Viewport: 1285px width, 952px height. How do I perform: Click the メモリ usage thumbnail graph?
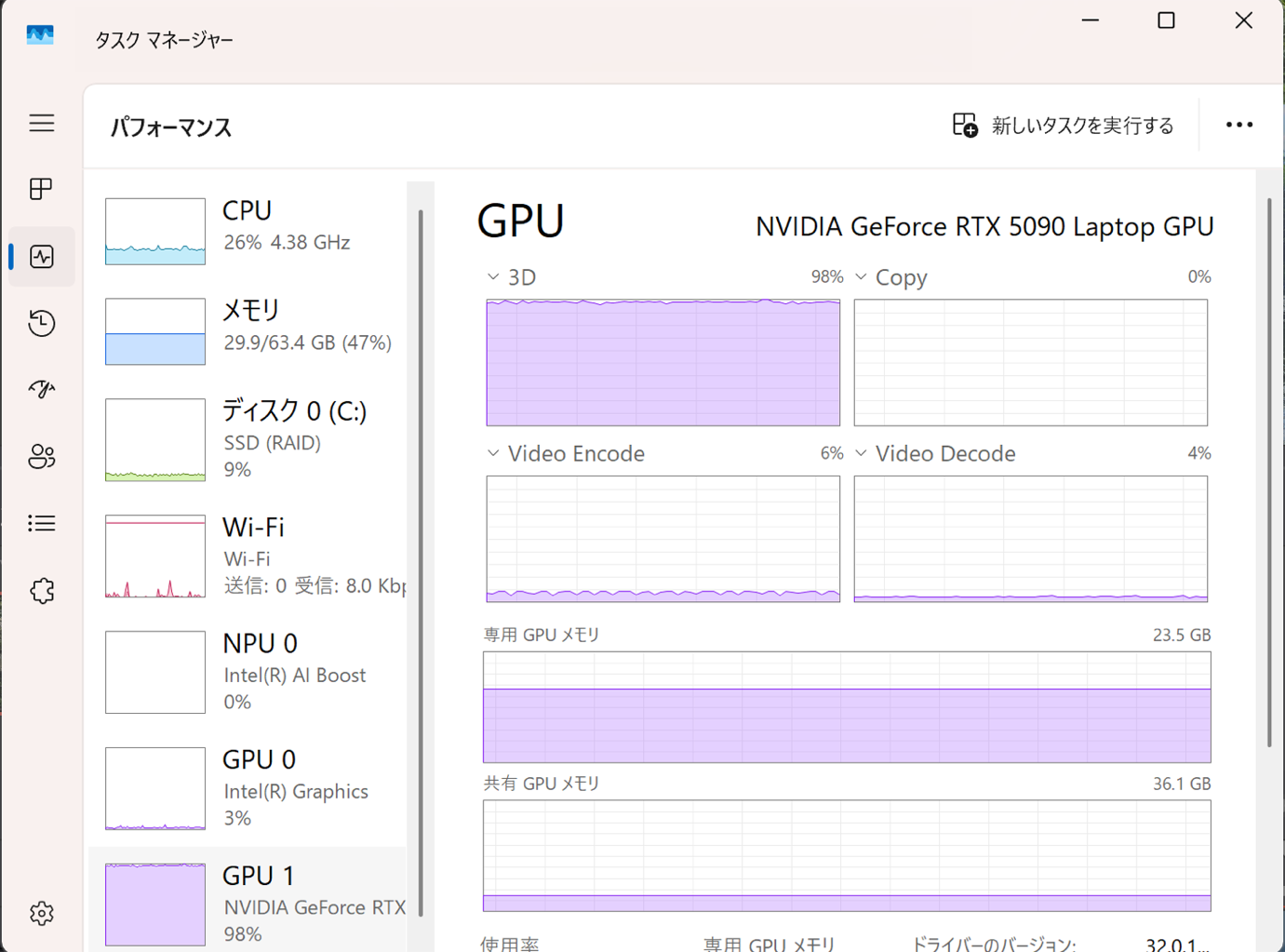155,331
